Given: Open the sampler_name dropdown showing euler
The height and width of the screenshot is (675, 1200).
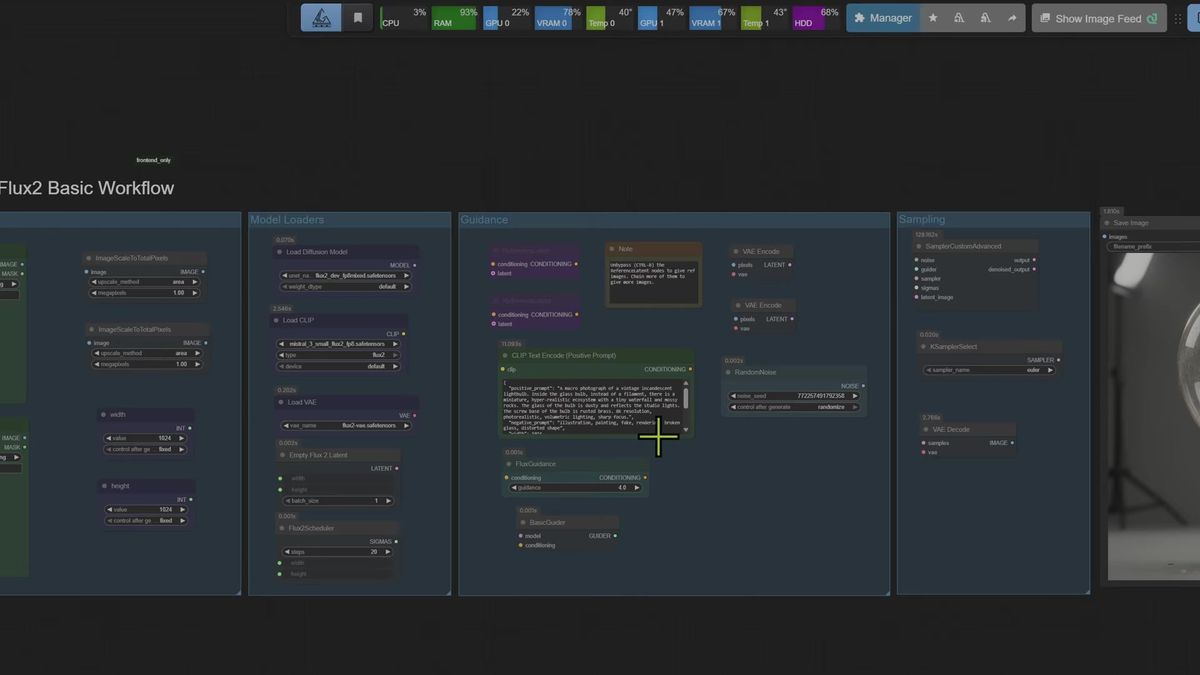Looking at the screenshot, I should click(988, 369).
